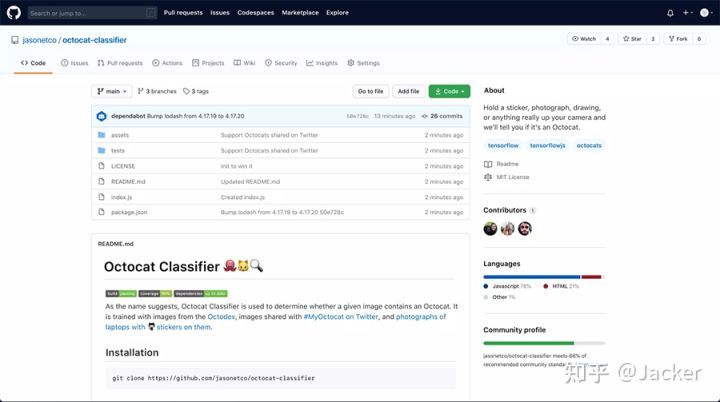Open Pull requests in top navigation

(183, 13)
